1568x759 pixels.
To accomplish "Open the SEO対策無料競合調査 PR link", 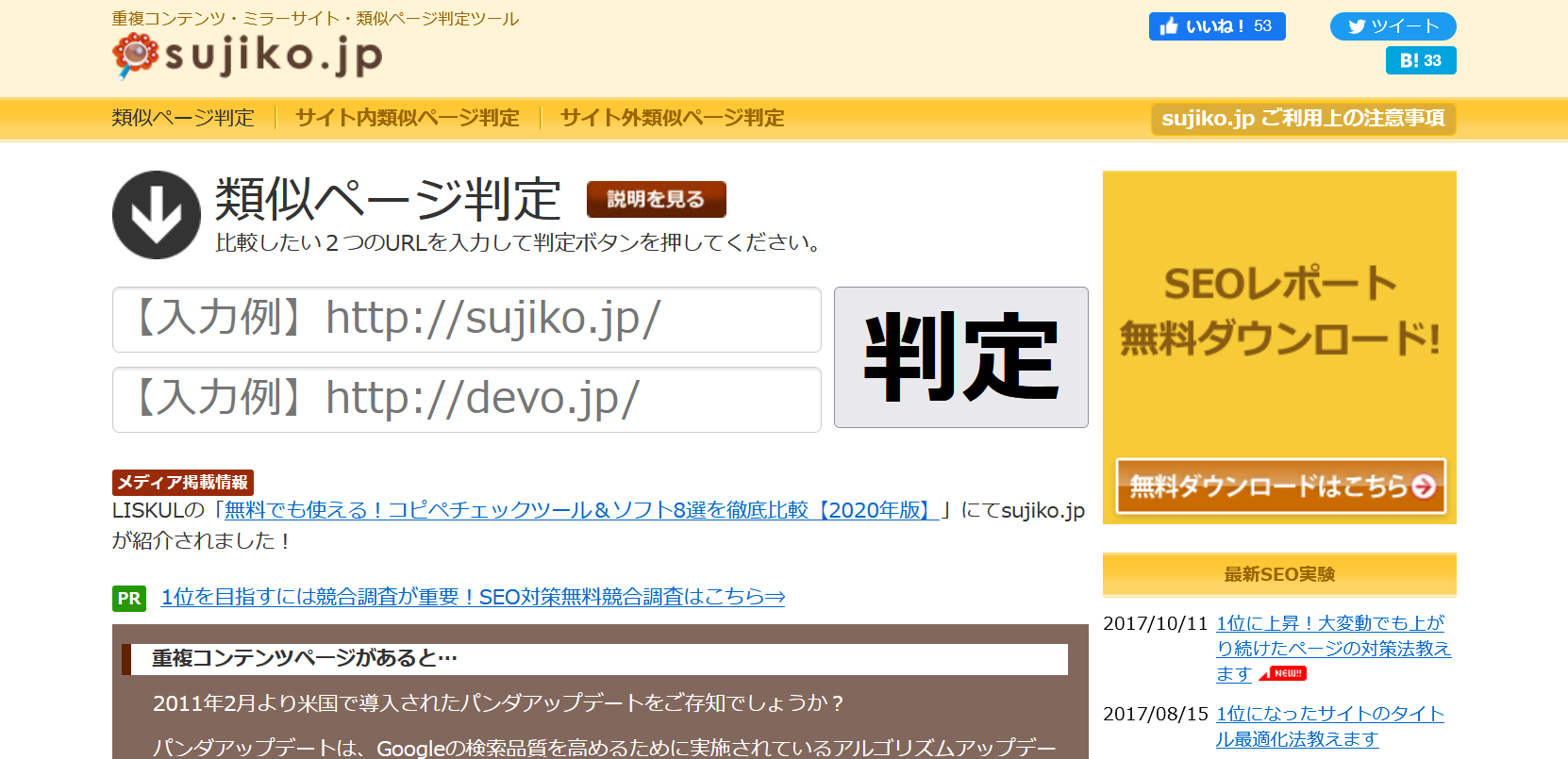I will pyautogui.click(x=473, y=597).
